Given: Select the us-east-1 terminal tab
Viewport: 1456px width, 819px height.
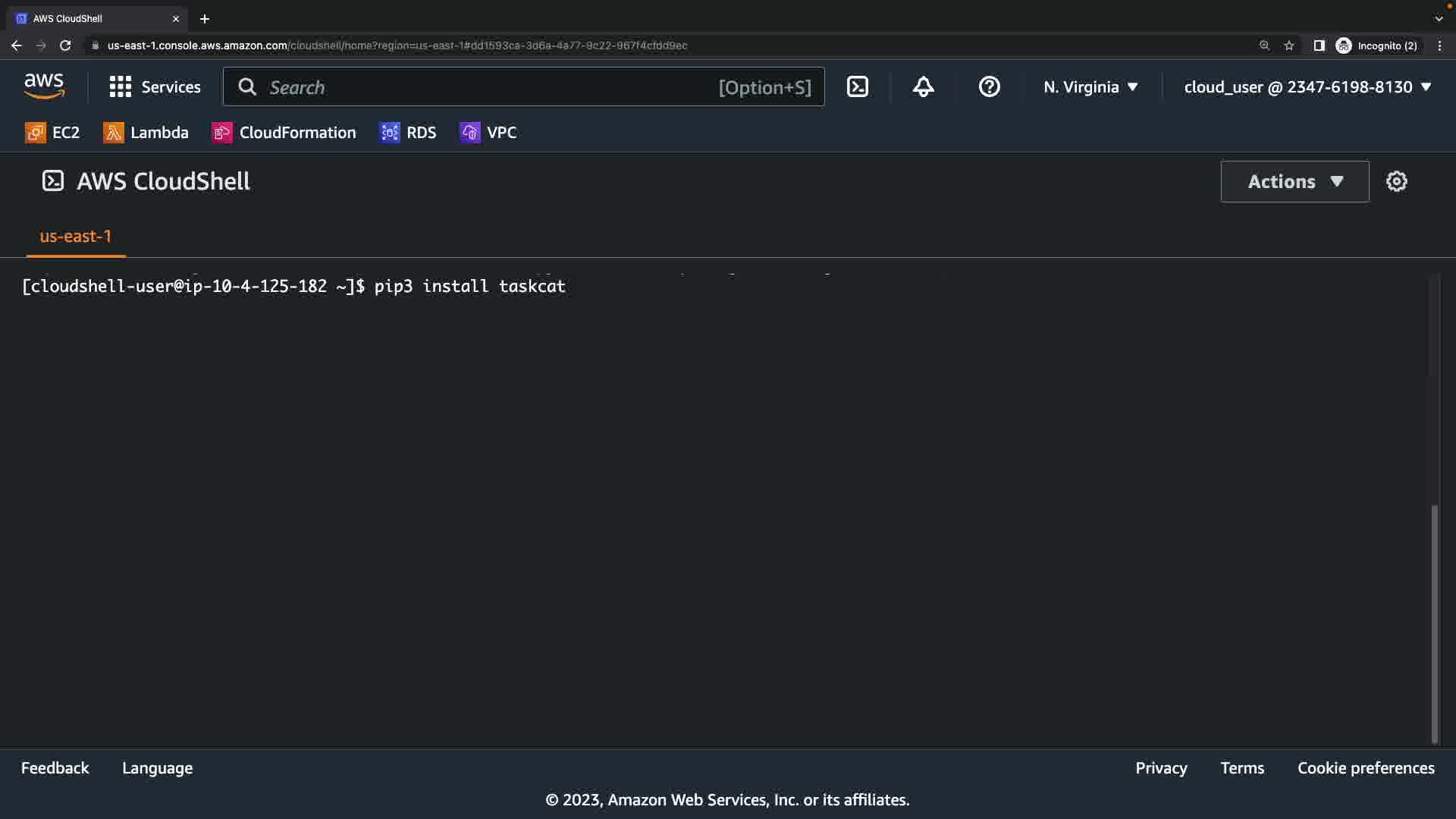Looking at the screenshot, I should (x=75, y=237).
